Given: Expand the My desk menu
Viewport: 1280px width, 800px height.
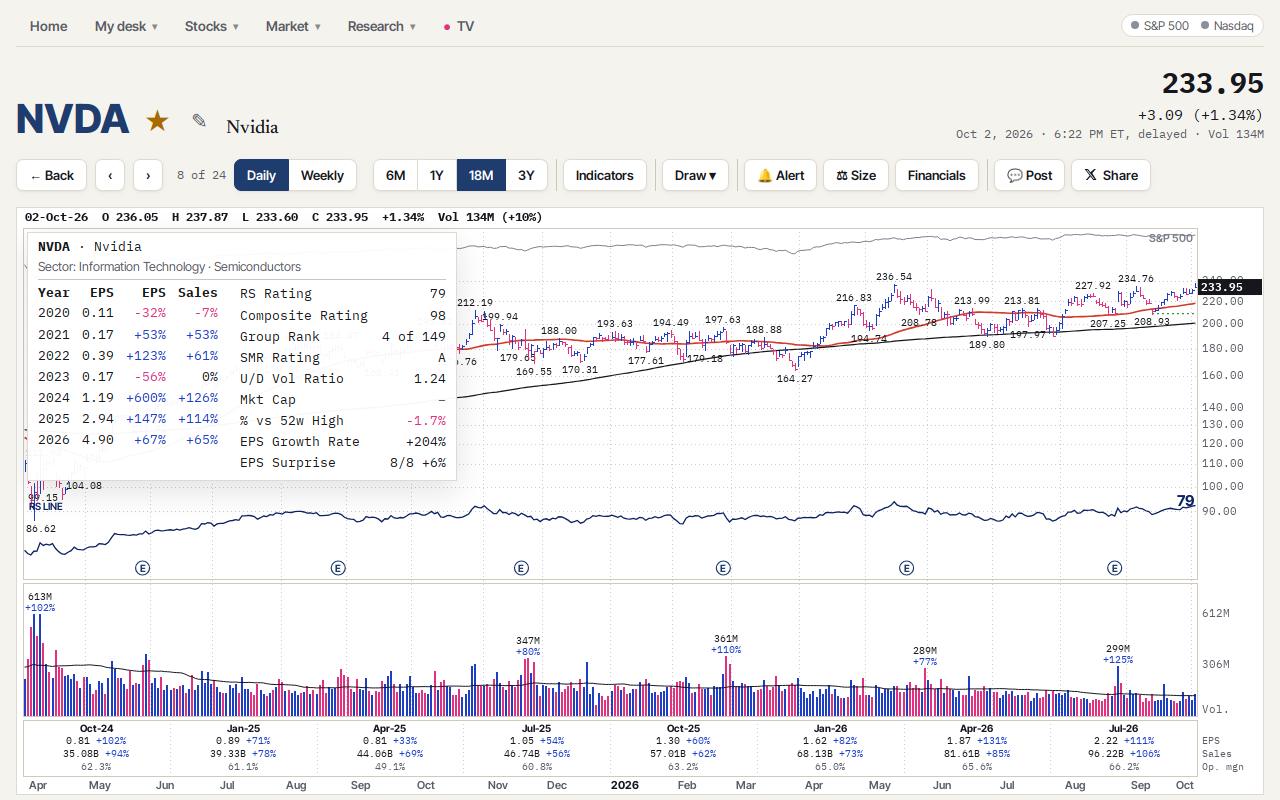Looking at the screenshot, I should click(126, 26).
